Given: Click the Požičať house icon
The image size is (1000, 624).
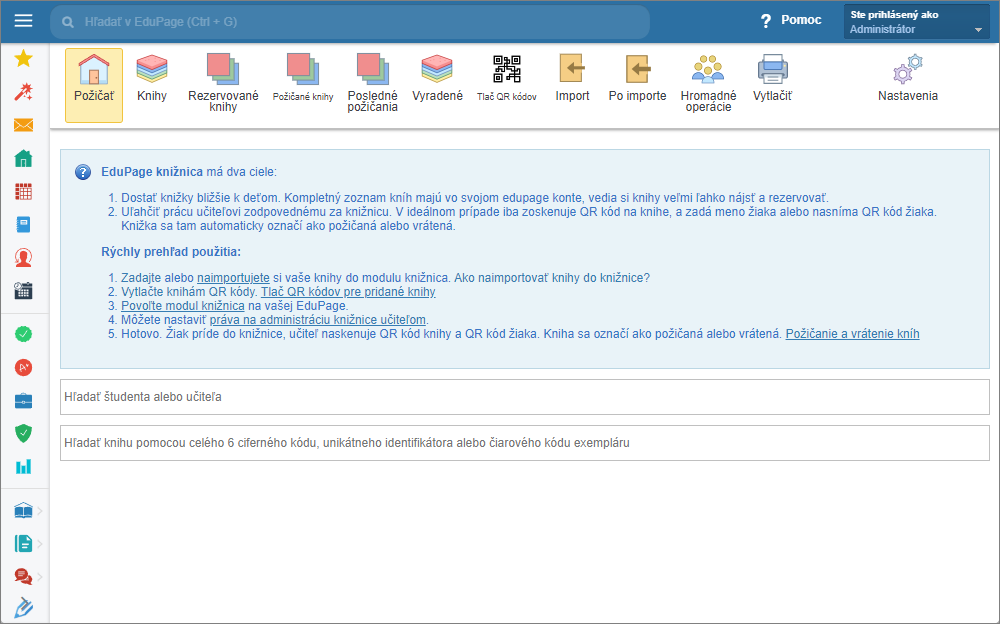Looking at the screenshot, I should [x=94, y=72].
